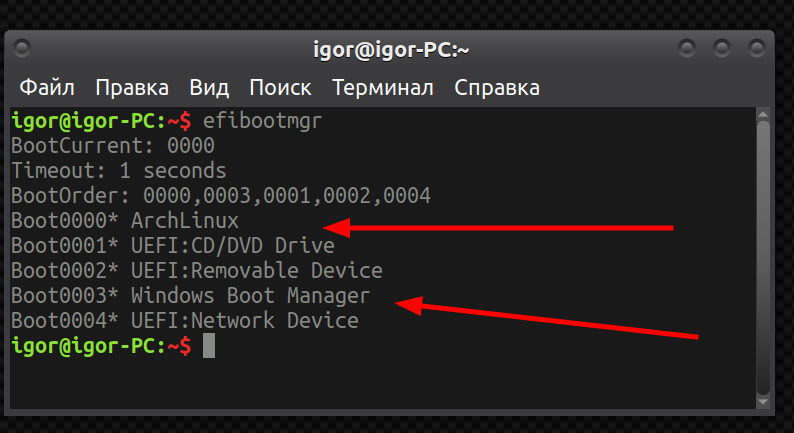The width and height of the screenshot is (794, 433).
Task: Click the UEFI:Network Device line
Action: point(184,321)
